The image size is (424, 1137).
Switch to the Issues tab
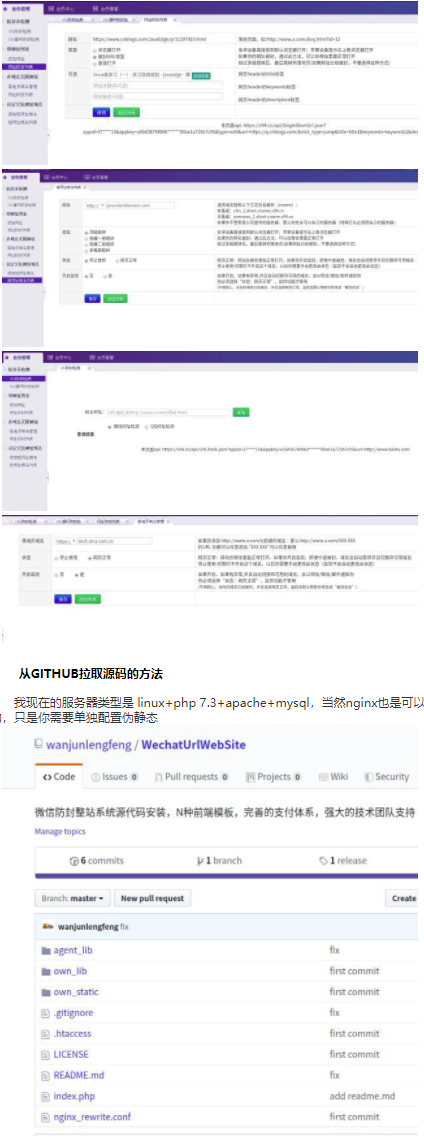(x=115, y=777)
